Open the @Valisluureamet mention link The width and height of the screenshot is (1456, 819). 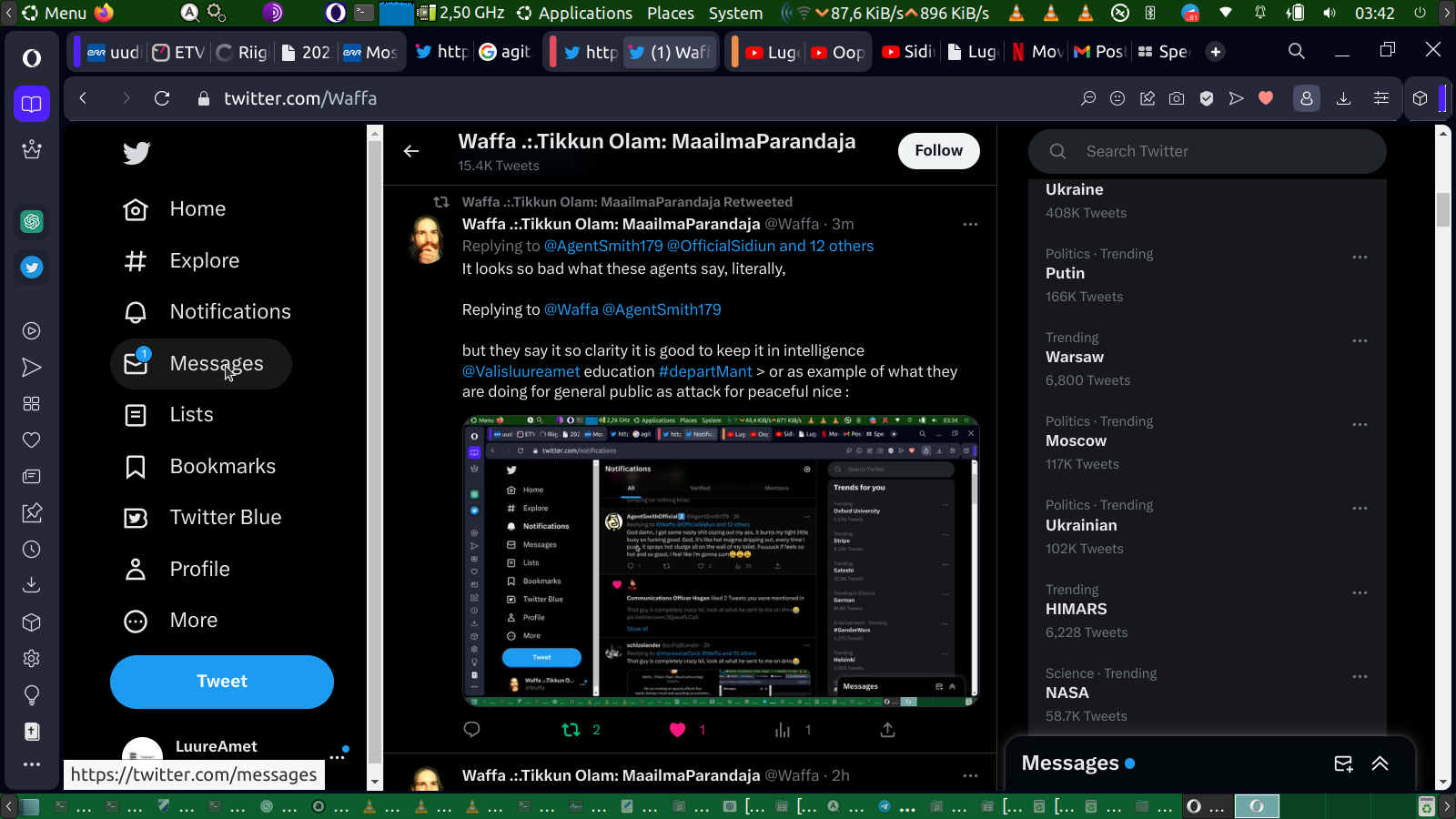point(521,371)
